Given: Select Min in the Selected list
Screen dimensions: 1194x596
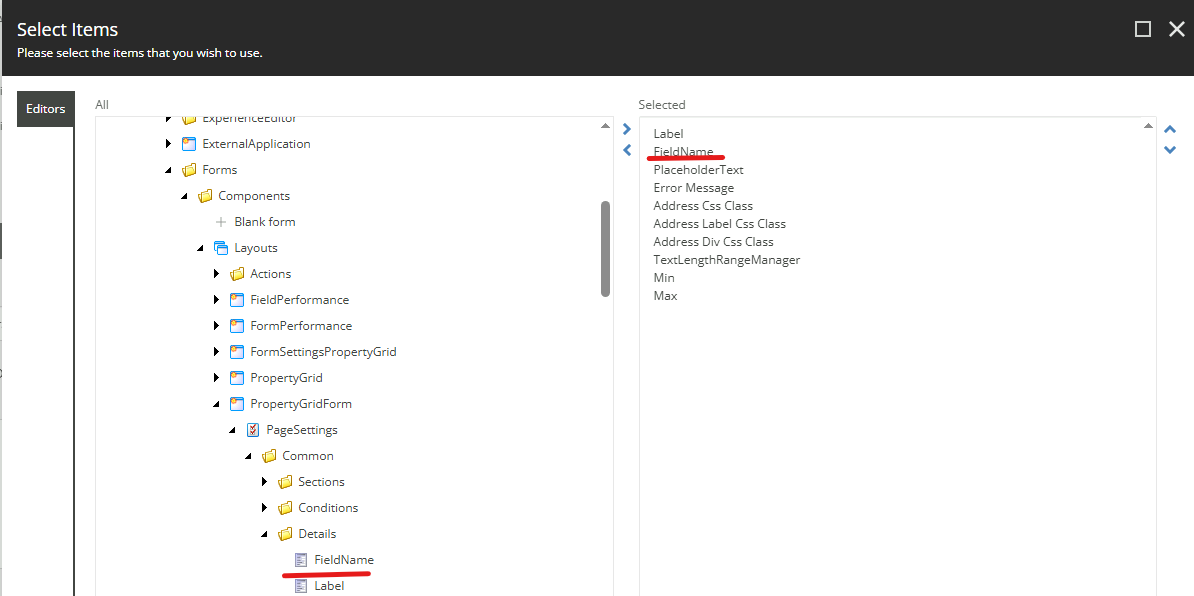Looking at the screenshot, I should click(664, 278).
